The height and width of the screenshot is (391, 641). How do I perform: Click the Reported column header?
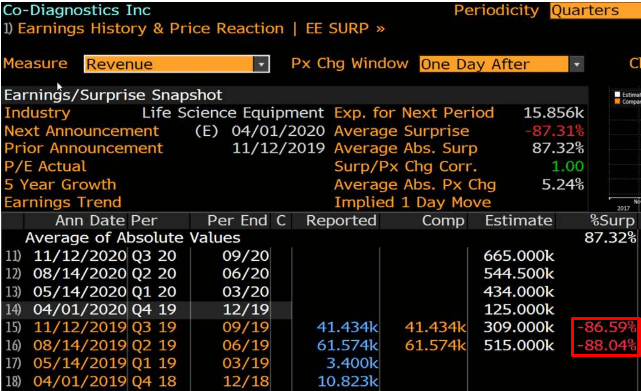point(341,221)
